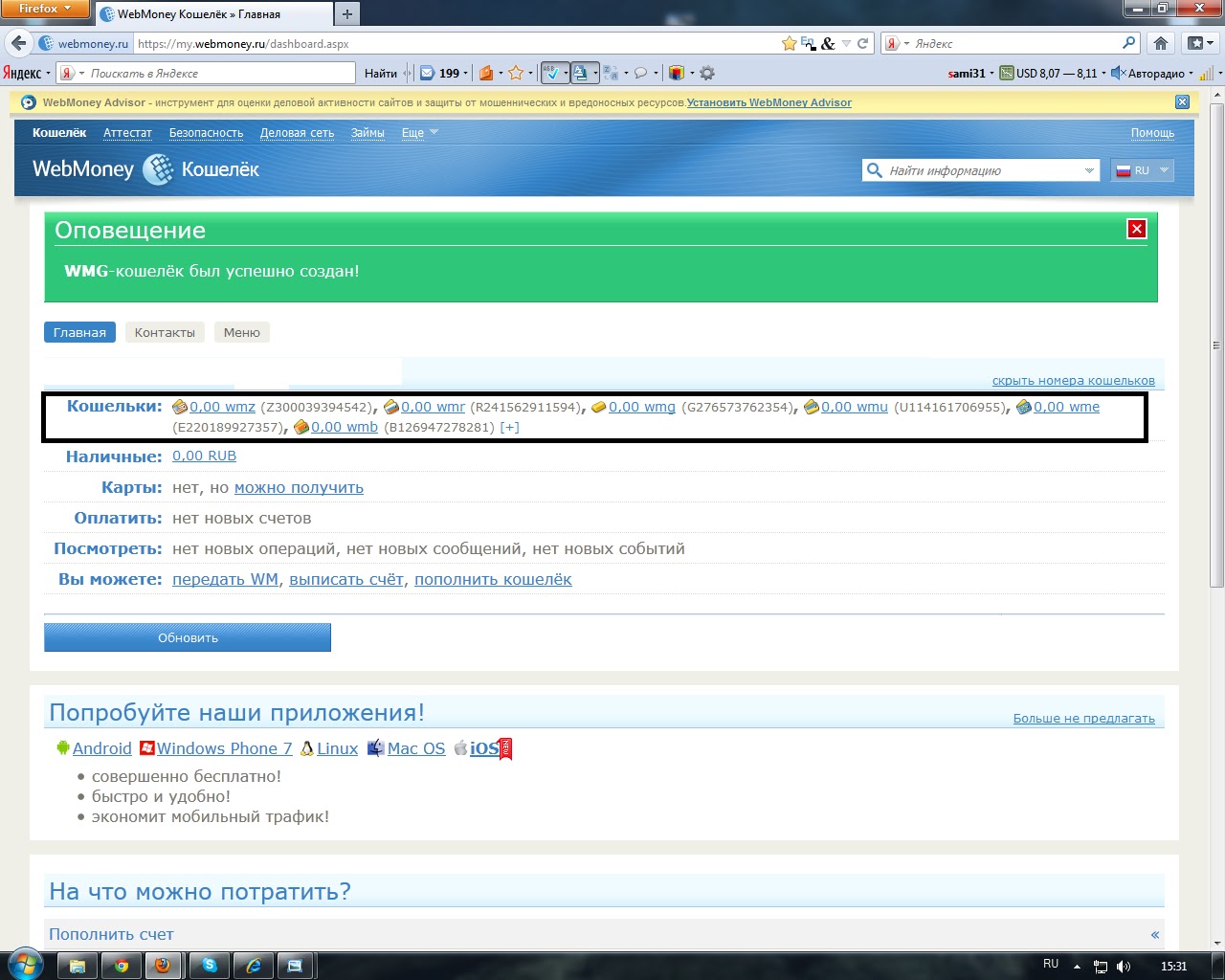Open the Деловая сеть menu item
1225x980 pixels.
coord(297,133)
